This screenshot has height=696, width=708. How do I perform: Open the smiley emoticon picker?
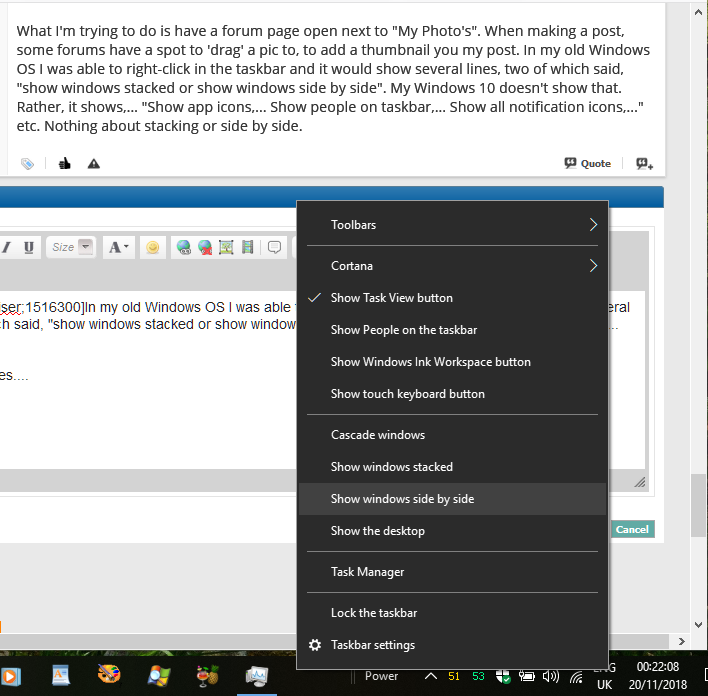click(x=153, y=247)
